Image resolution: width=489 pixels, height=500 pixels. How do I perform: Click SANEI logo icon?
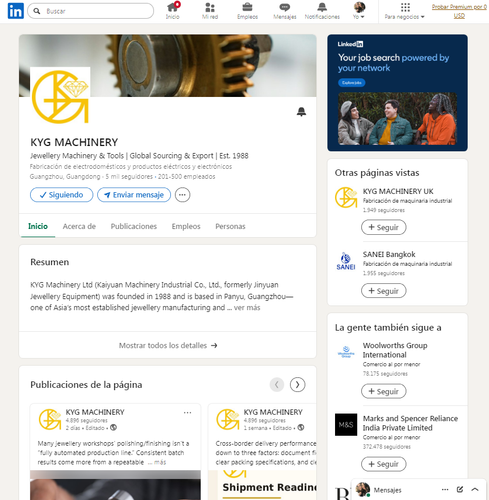(x=346, y=261)
